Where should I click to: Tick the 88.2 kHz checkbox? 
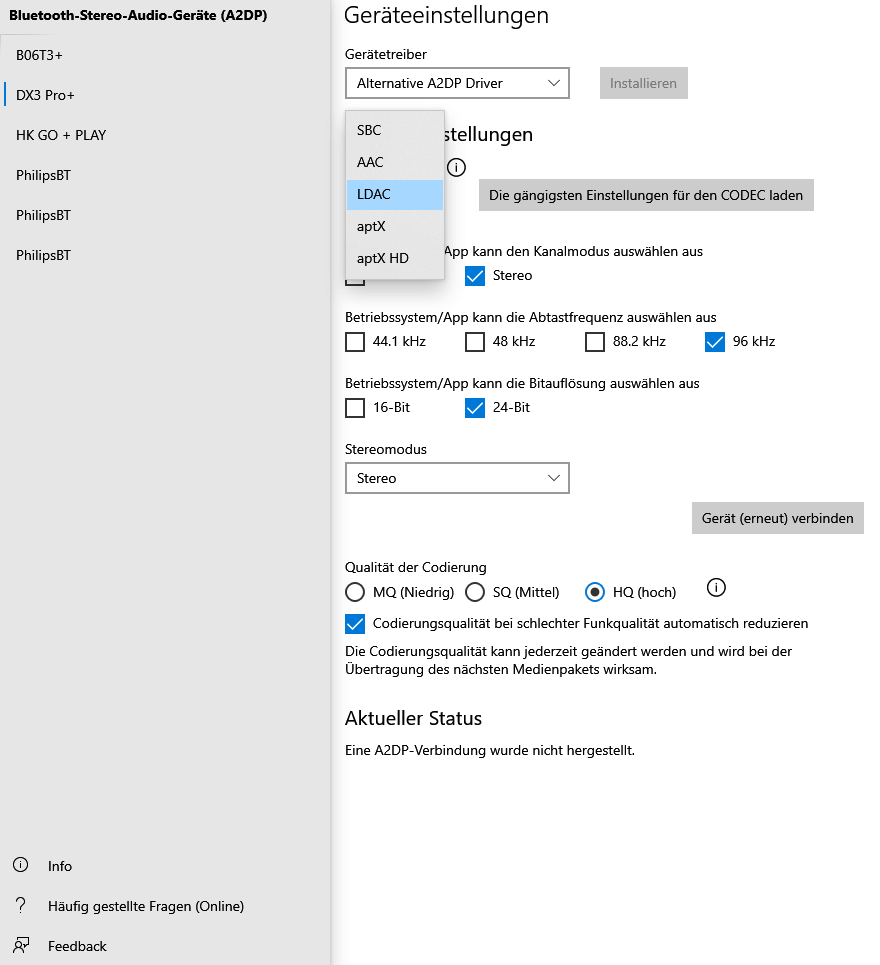[595, 342]
